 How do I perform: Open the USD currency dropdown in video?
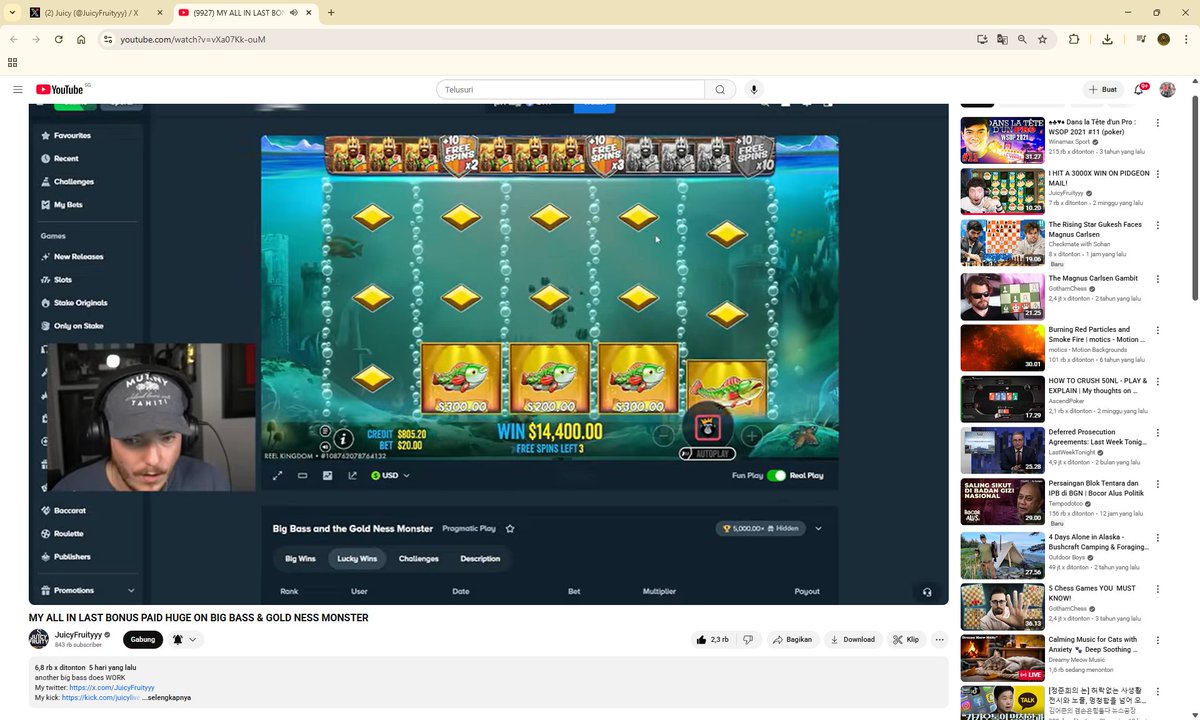click(391, 475)
